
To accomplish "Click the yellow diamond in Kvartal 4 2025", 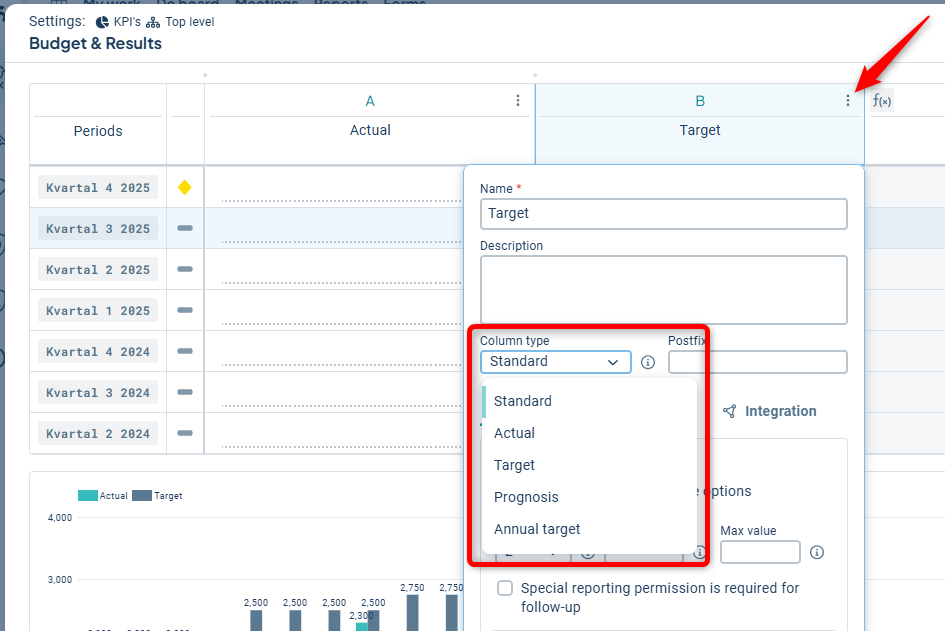I will pyautogui.click(x=184, y=187).
